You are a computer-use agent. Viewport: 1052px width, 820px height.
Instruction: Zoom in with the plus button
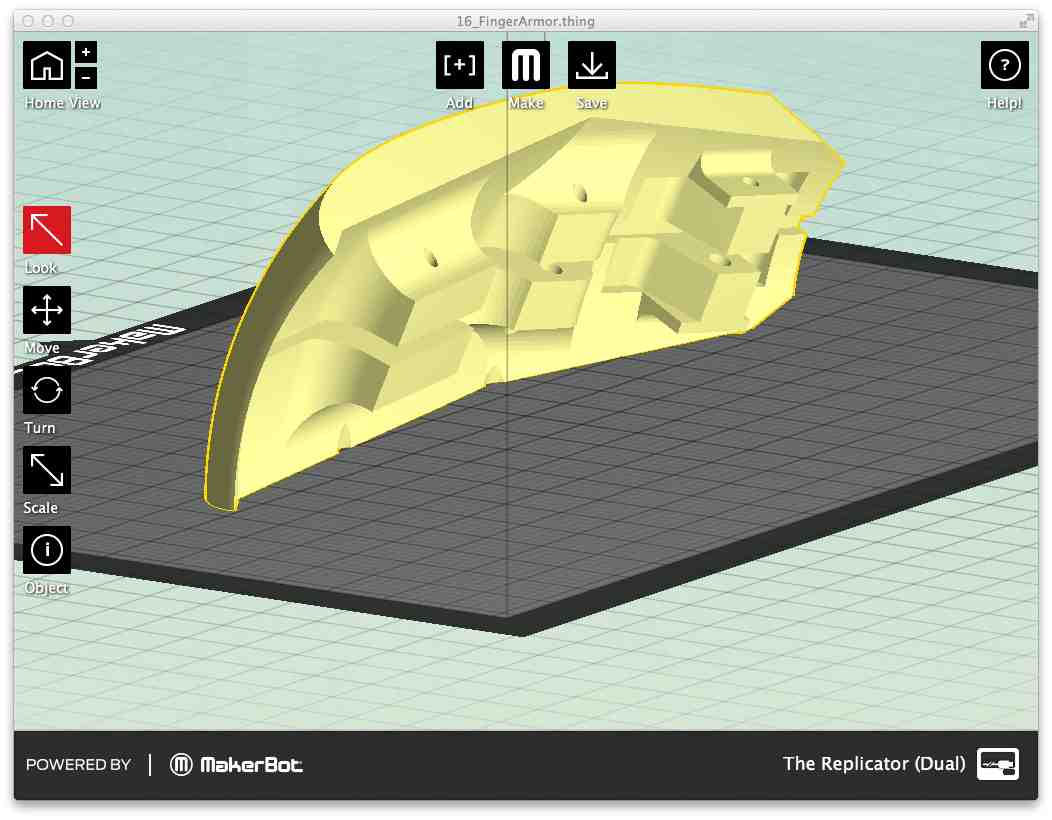pyautogui.click(x=86, y=53)
